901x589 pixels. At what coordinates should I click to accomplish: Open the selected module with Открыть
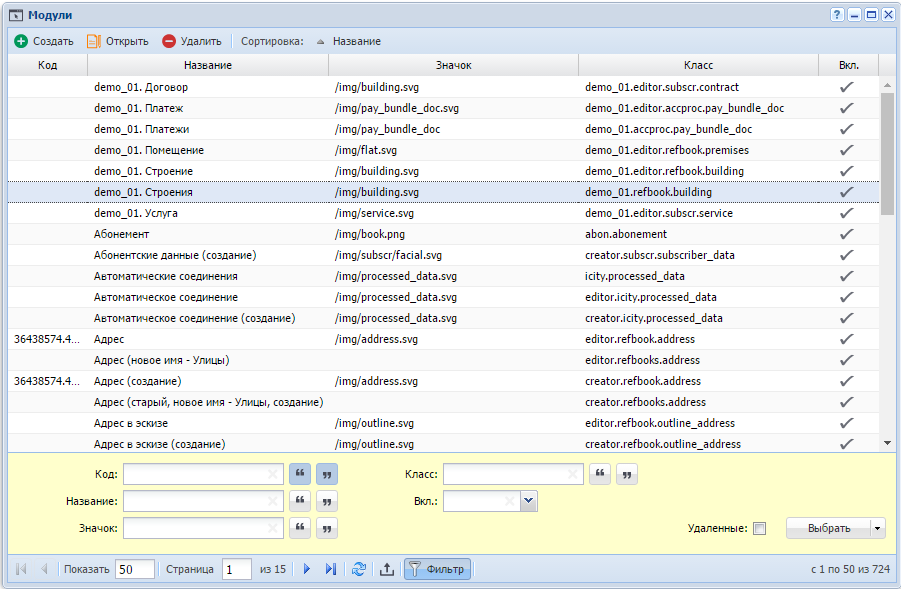point(118,41)
